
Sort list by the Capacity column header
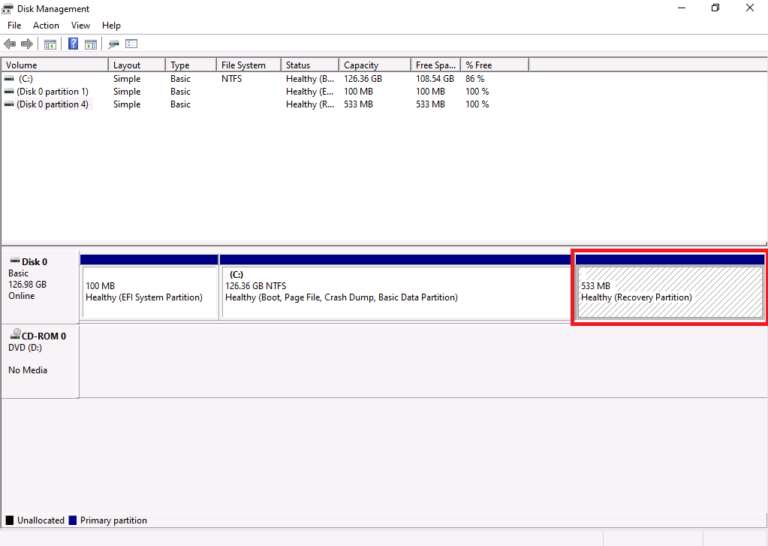click(374, 65)
